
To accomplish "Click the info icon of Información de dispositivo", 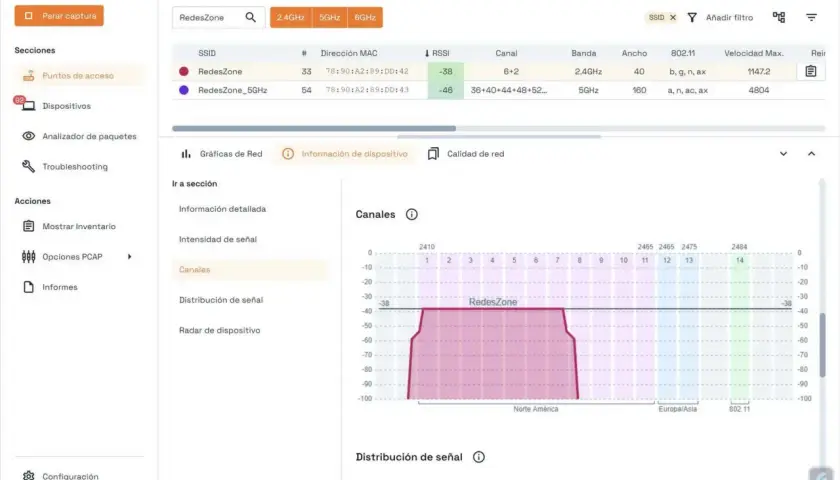I will pos(288,154).
